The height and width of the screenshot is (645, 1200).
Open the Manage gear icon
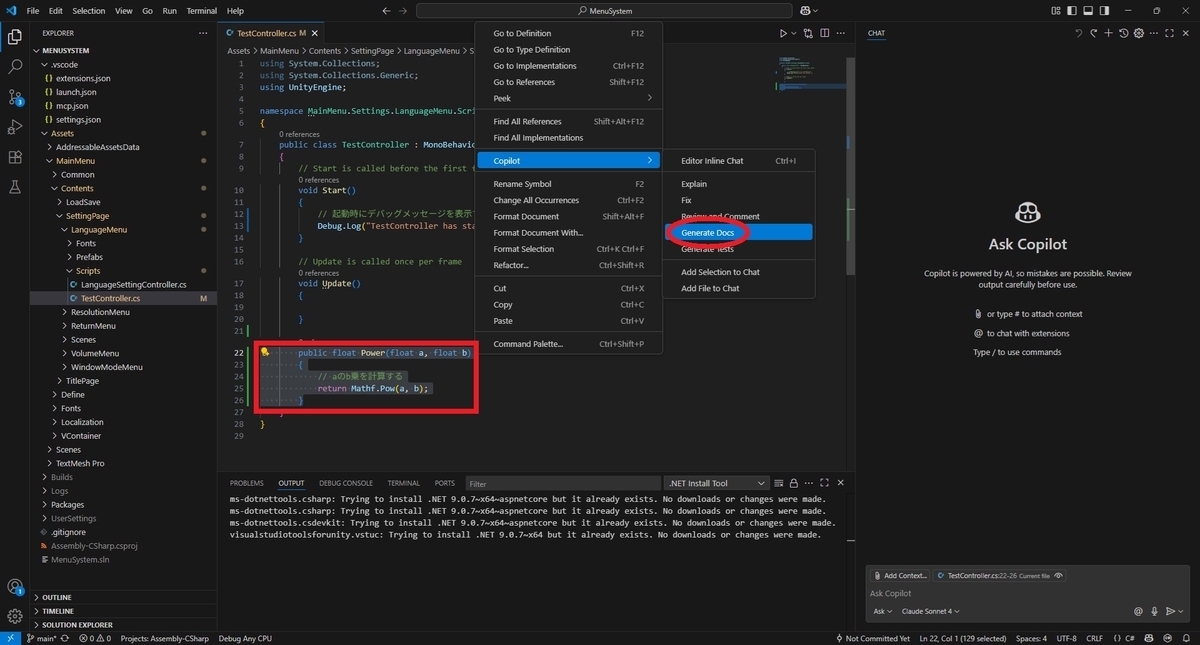[15, 616]
